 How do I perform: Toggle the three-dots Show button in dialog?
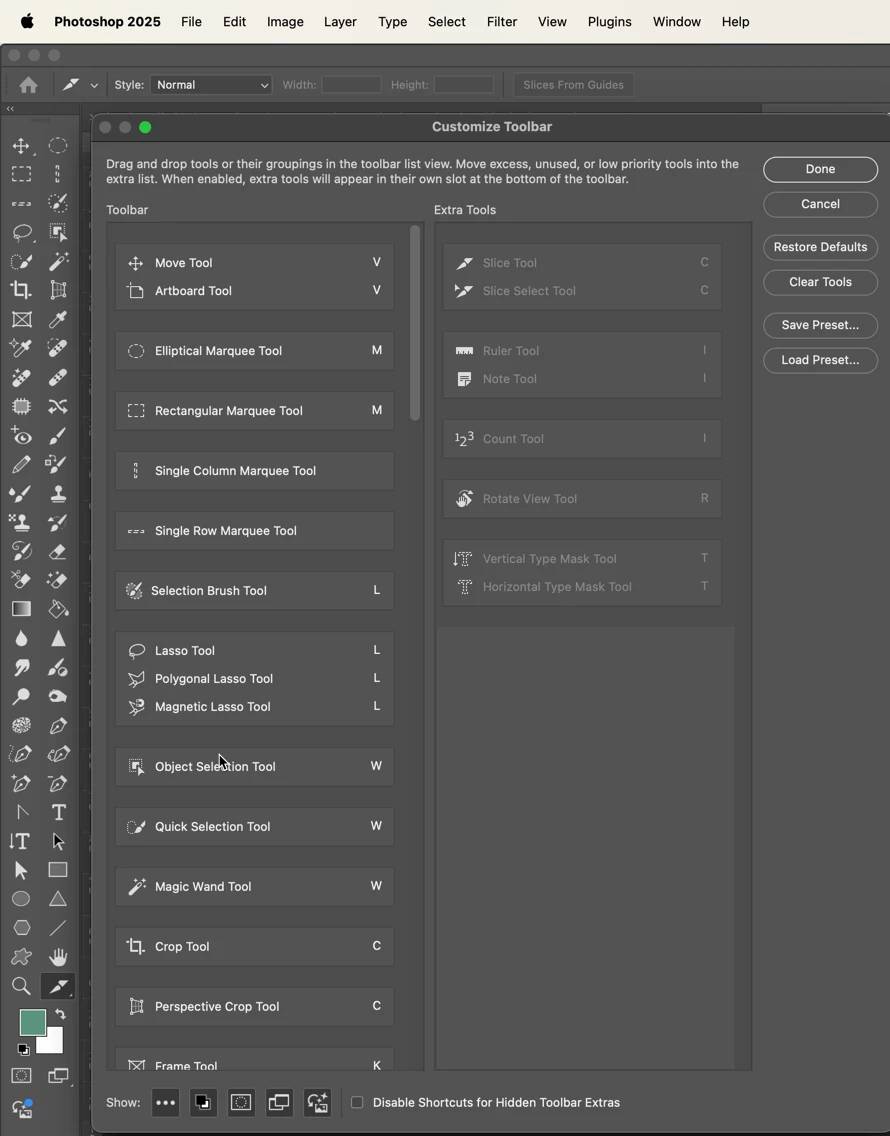165,1103
